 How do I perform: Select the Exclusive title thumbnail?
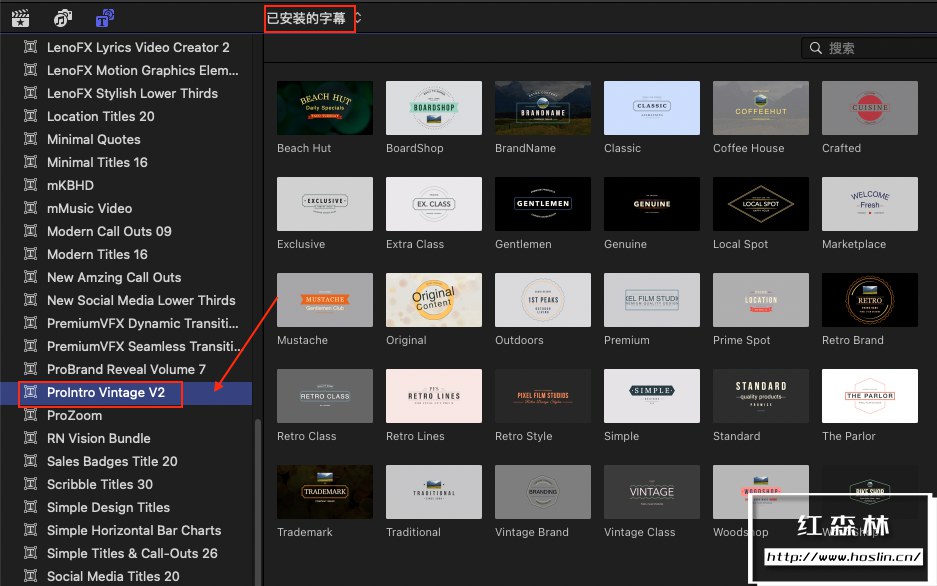tap(325, 204)
